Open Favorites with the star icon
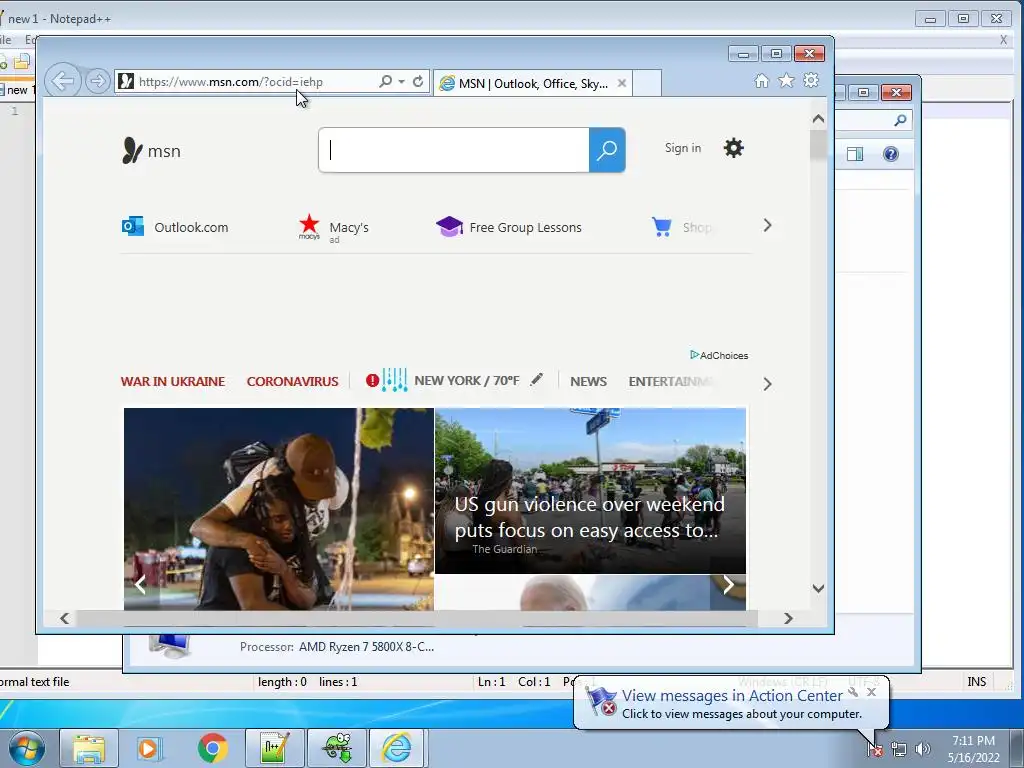Image resolution: width=1024 pixels, height=768 pixels. pos(786,80)
